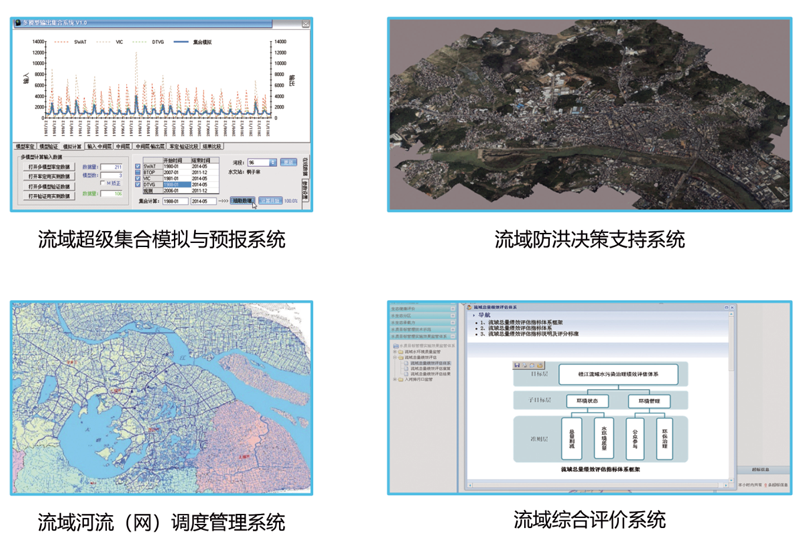Switch to the 模型率定 tab

point(28,146)
